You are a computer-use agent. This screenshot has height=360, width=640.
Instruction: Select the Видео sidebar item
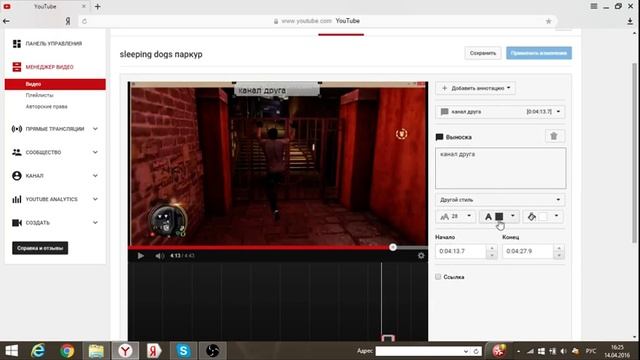click(x=55, y=84)
